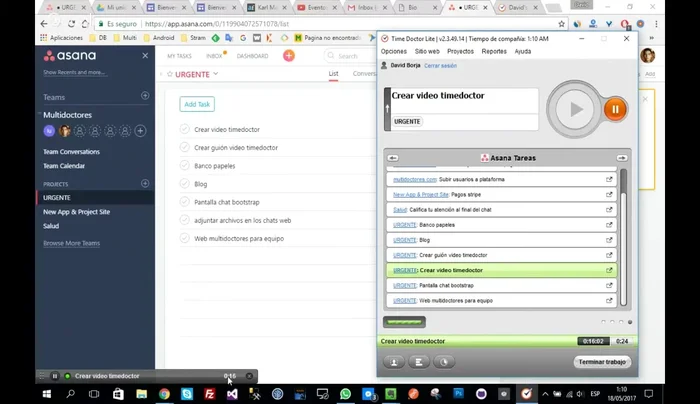Image resolution: width=700 pixels, height=404 pixels.
Task: Open the Asana Inbox tab
Action: tap(214, 56)
